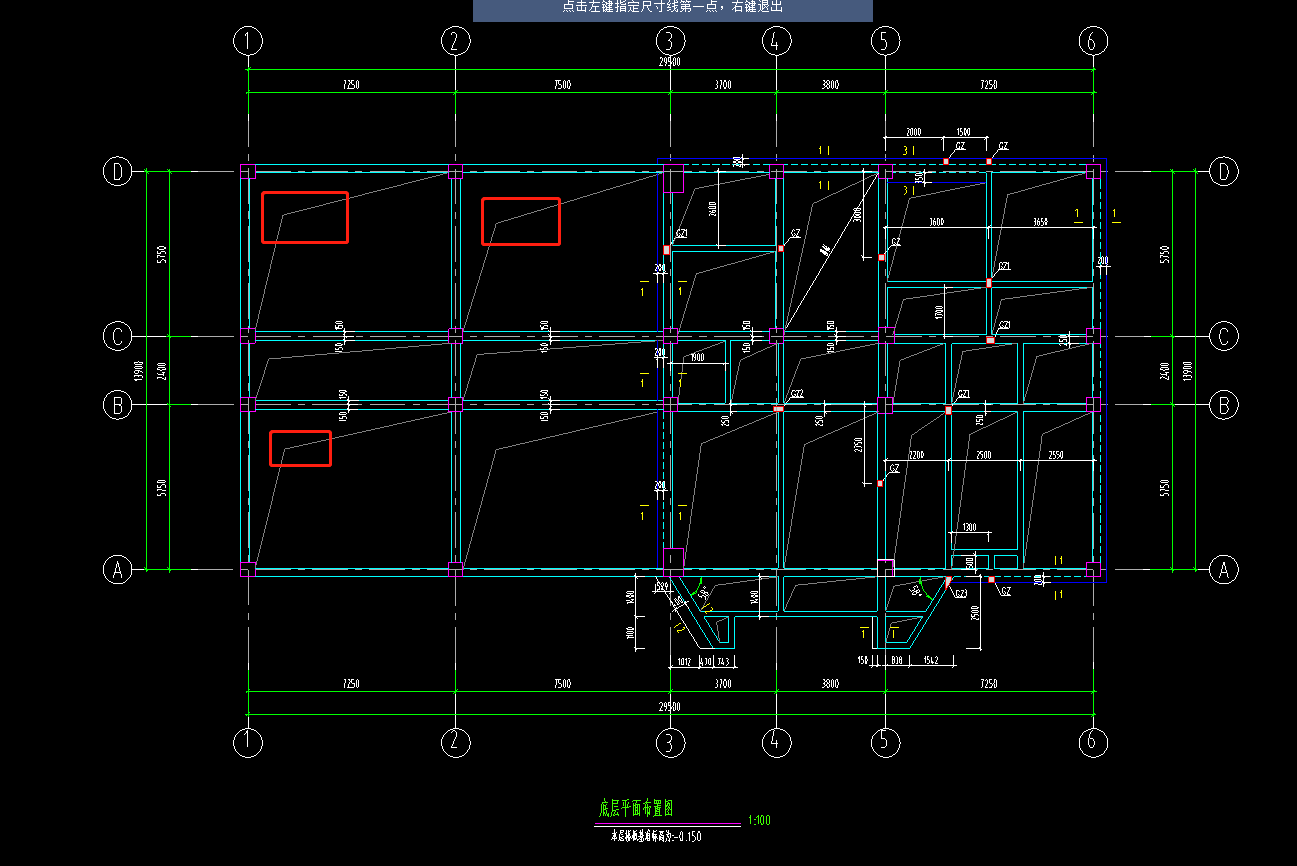Screen dimensions: 1297x866
Task: Click the command prompt bar 点击左键指定尺寸线第一点
Action: click(x=673, y=8)
